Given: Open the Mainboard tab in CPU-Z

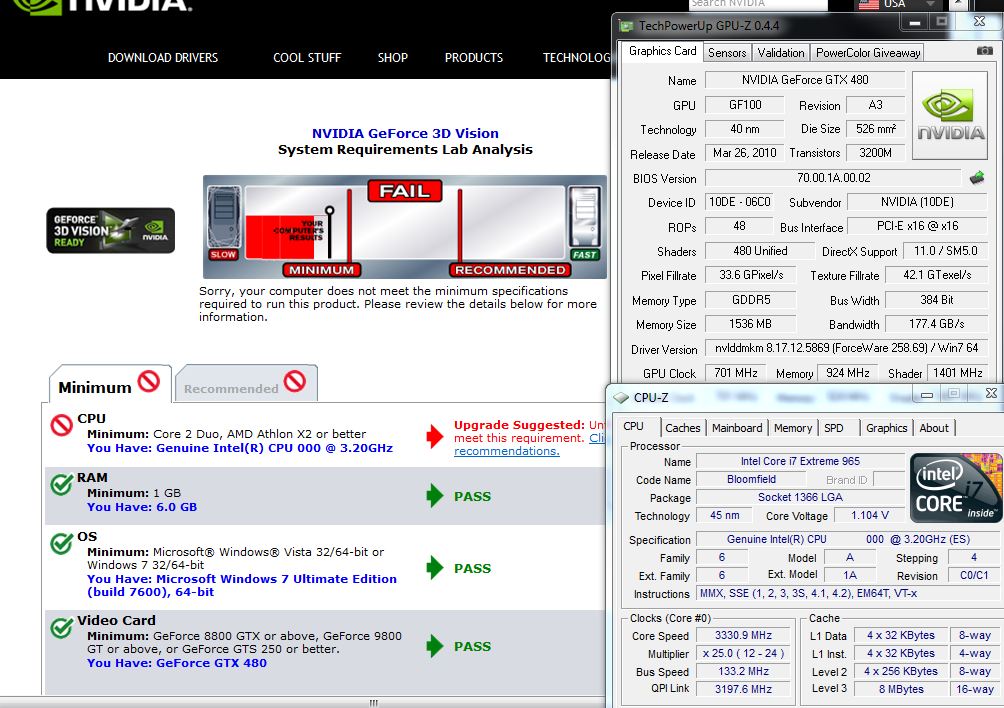Looking at the screenshot, I should coord(737,428).
